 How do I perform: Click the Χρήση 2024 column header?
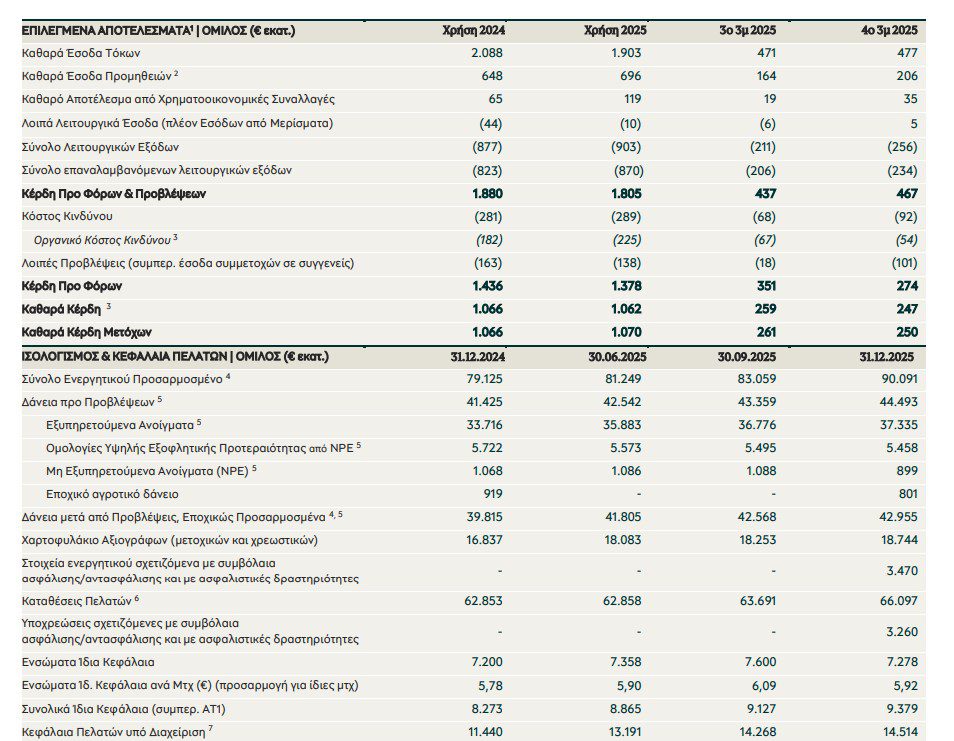point(473,31)
